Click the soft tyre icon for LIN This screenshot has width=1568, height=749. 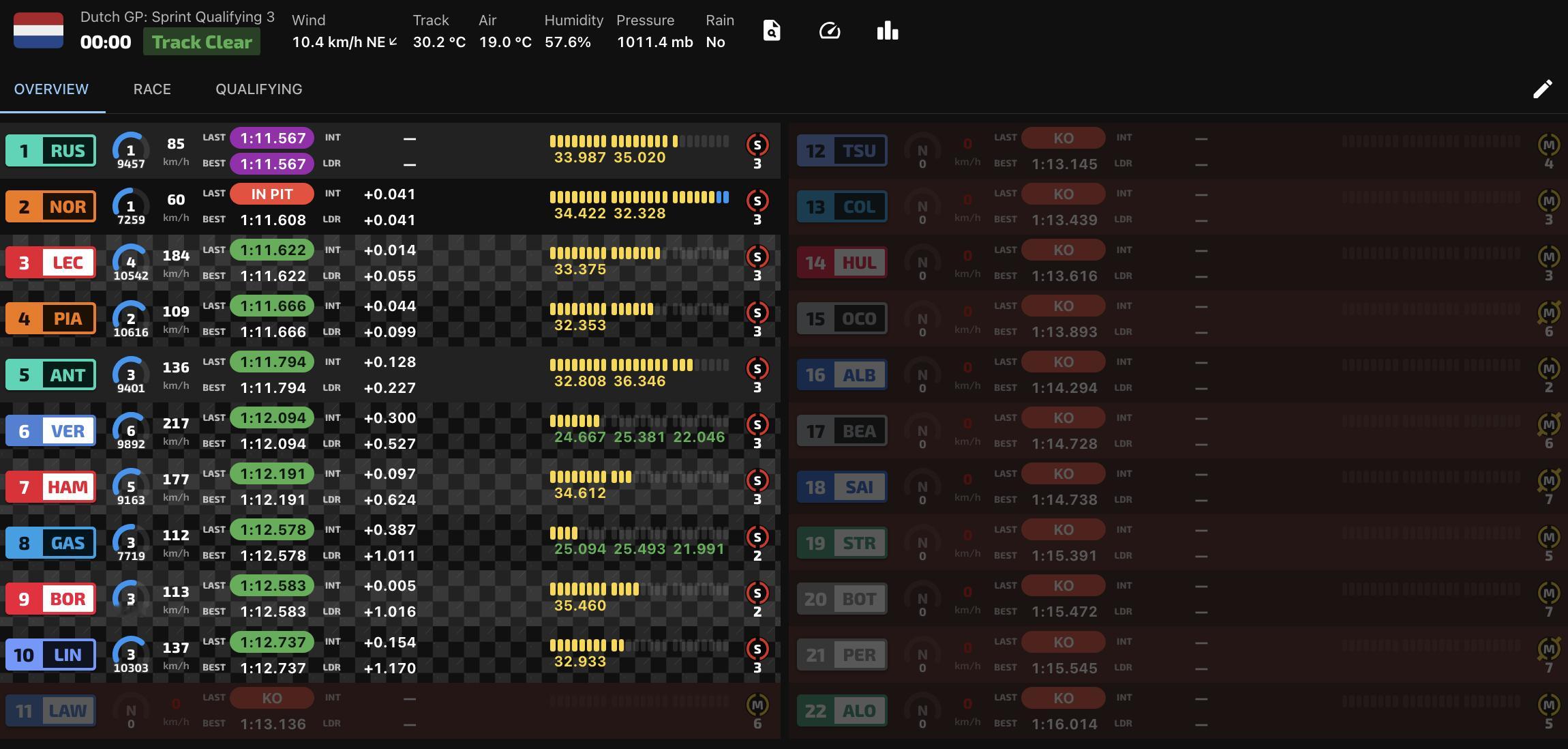(x=757, y=649)
